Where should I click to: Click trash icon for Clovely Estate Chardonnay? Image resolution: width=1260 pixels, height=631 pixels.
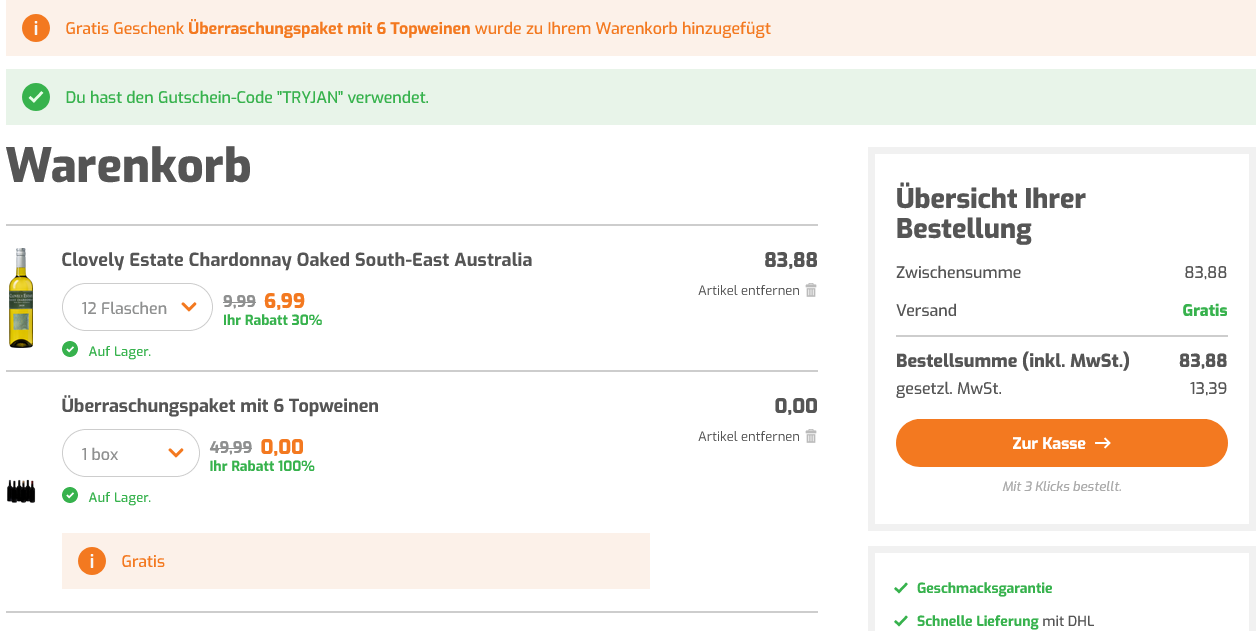[811, 290]
